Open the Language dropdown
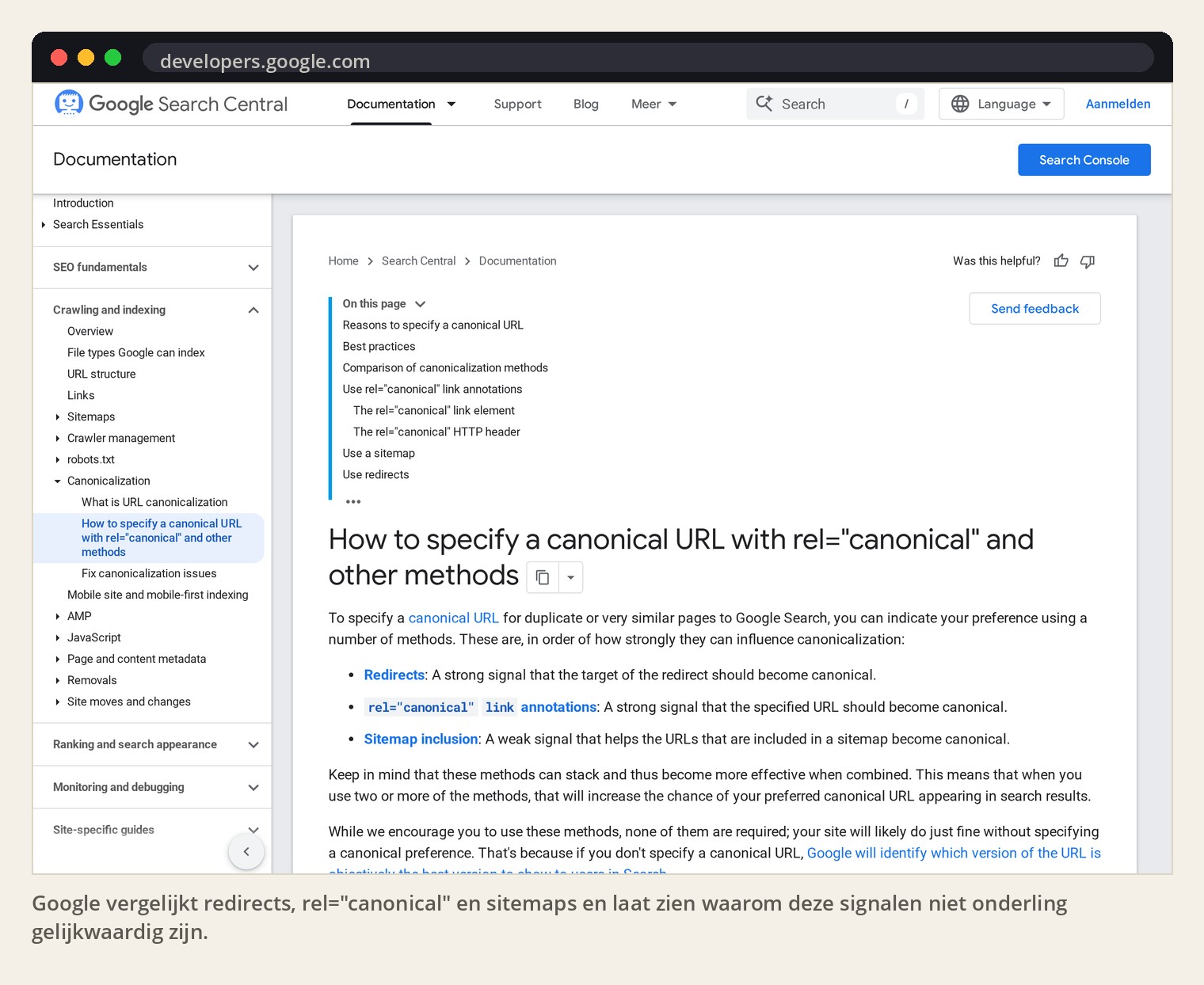This screenshot has width=1204, height=985. point(1001,104)
